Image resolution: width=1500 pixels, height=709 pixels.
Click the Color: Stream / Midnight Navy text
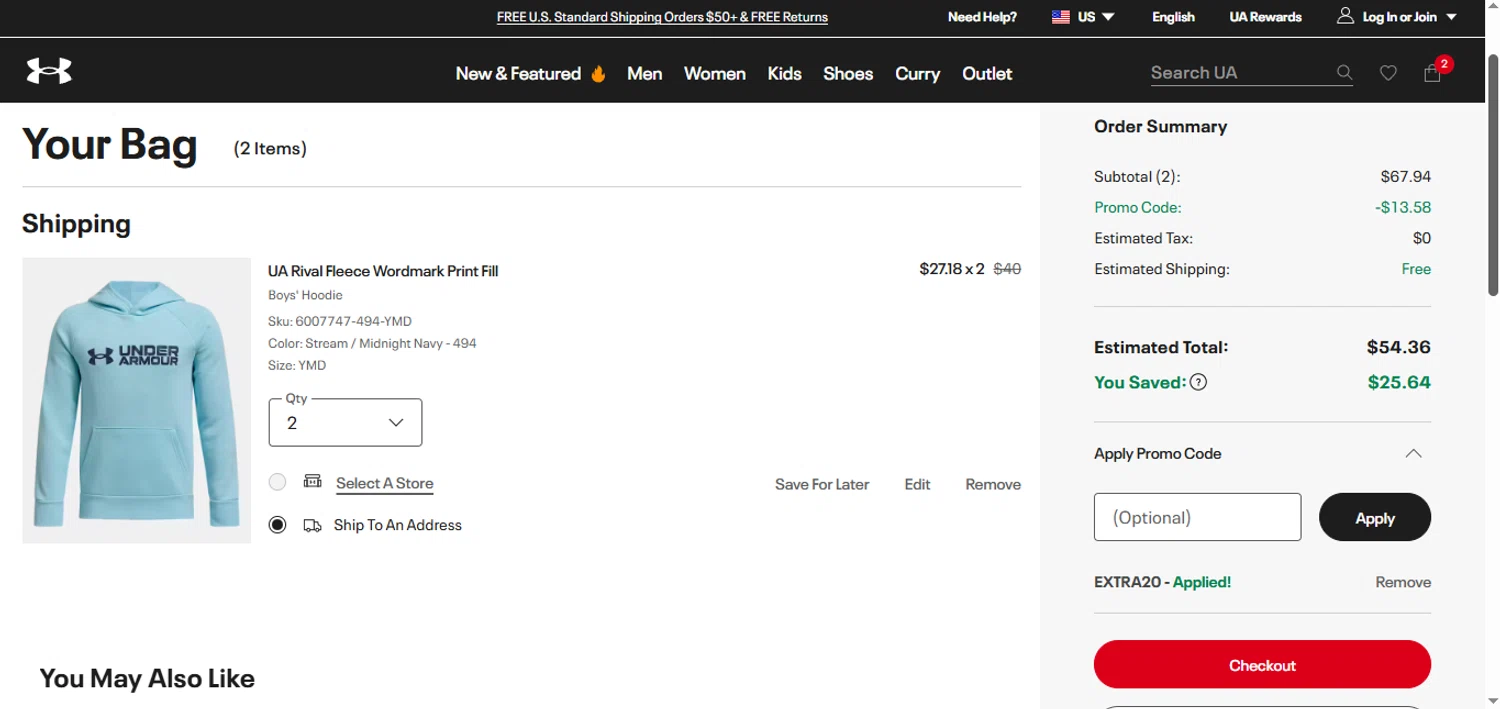click(372, 343)
